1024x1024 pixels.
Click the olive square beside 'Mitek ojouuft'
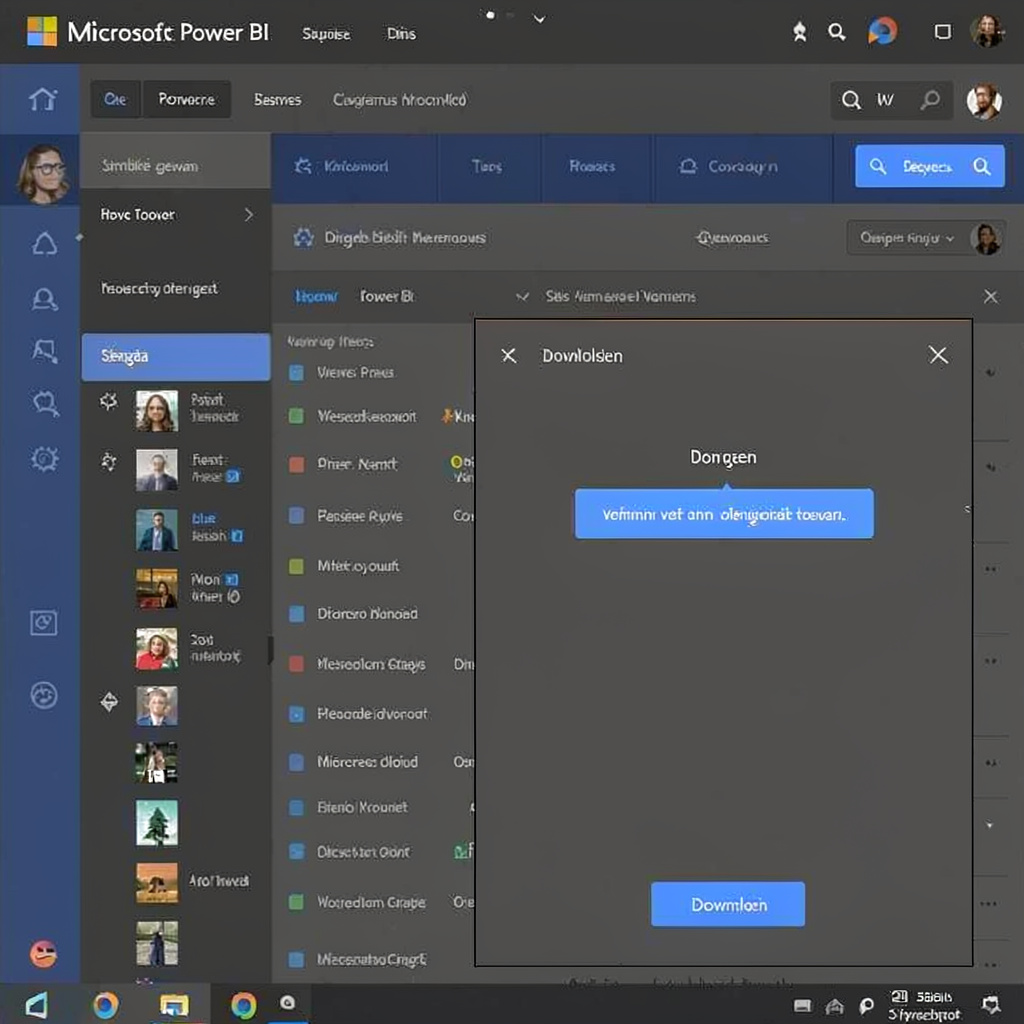click(x=296, y=566)
